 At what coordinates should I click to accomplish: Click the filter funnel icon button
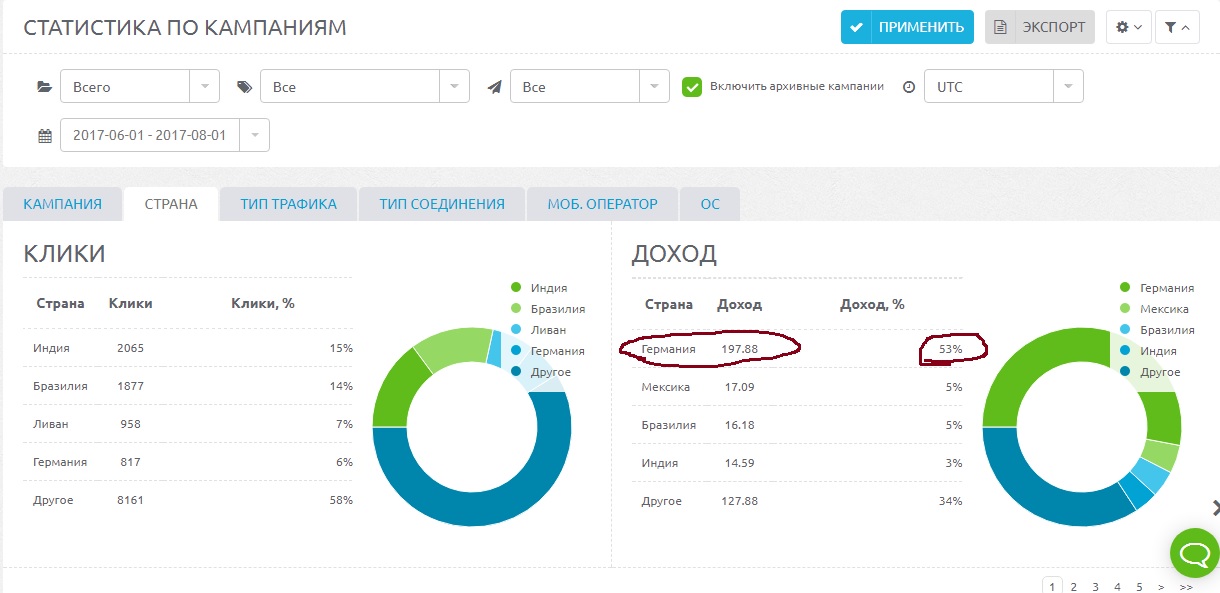coord(1177,27)
